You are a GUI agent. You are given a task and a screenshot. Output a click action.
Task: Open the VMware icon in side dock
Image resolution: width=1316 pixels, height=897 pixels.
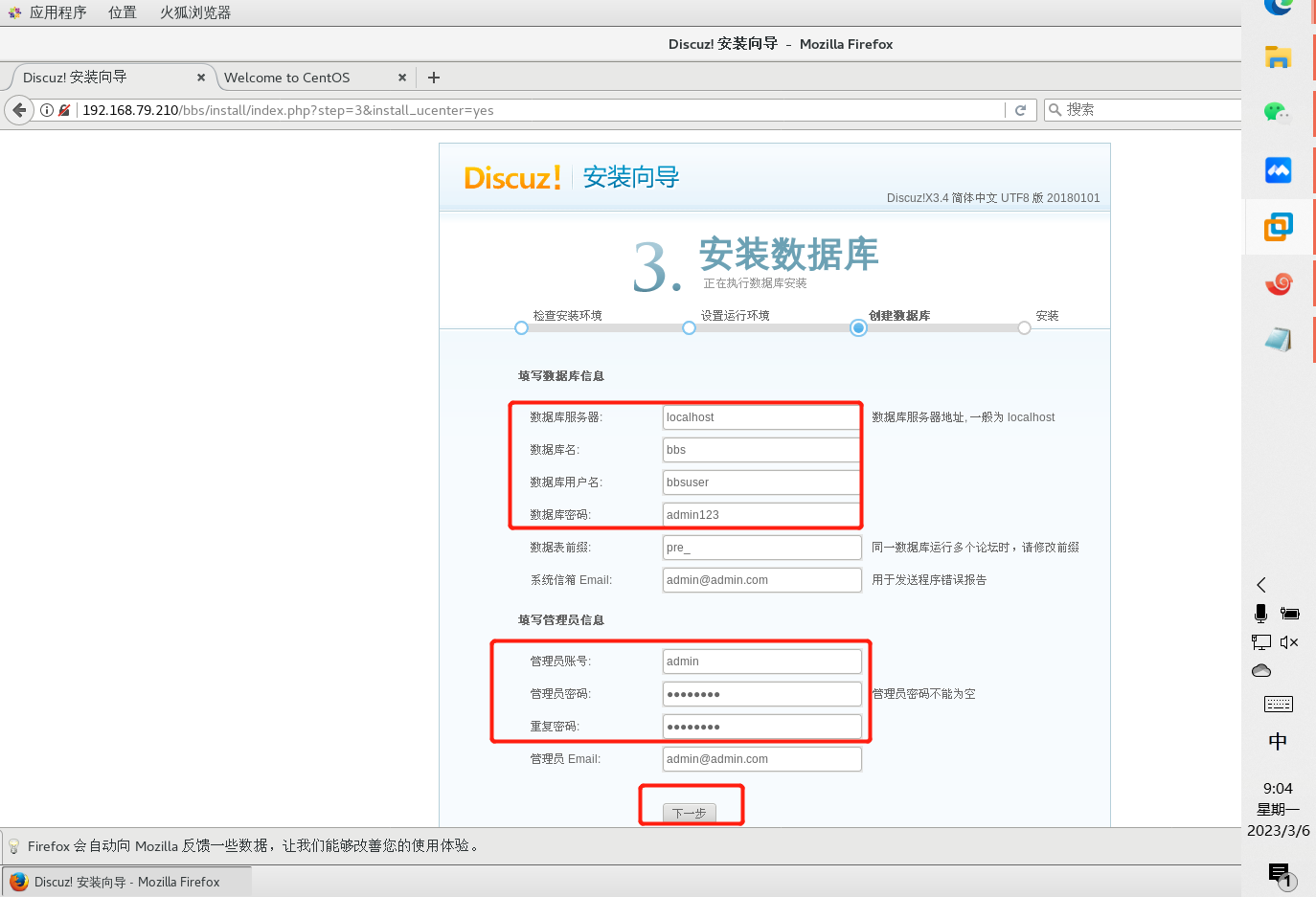click(x=1278, y=227)
